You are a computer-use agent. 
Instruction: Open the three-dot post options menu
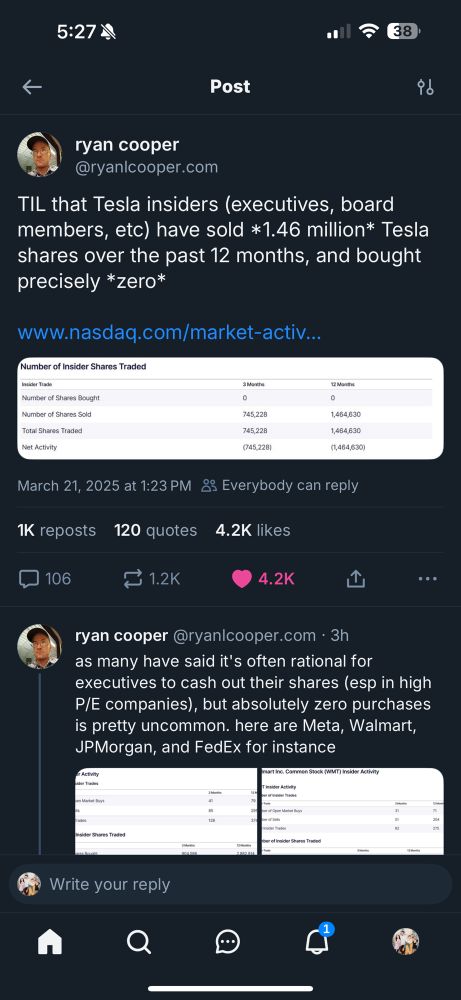click(427, 579)
